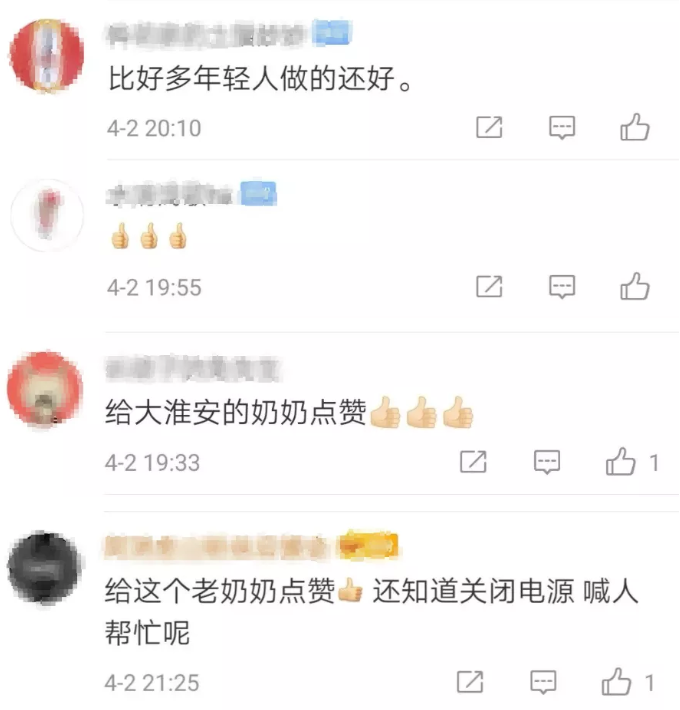
Task: Open the dark avatar of the last commenter
Action: pyautogui.click(x=44, y=568)
